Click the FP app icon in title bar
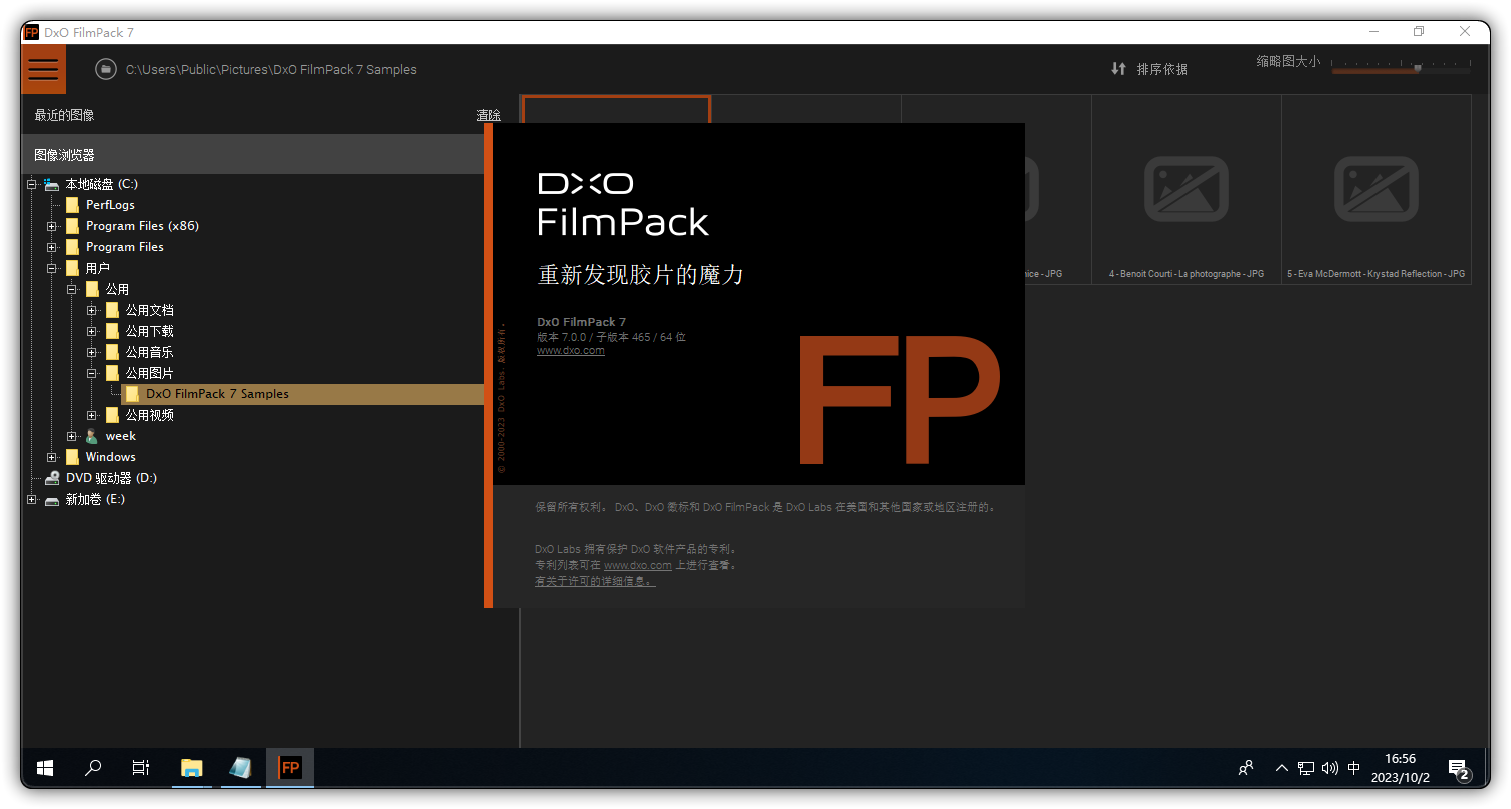The image size is (1511, 809). click(31, 32)
